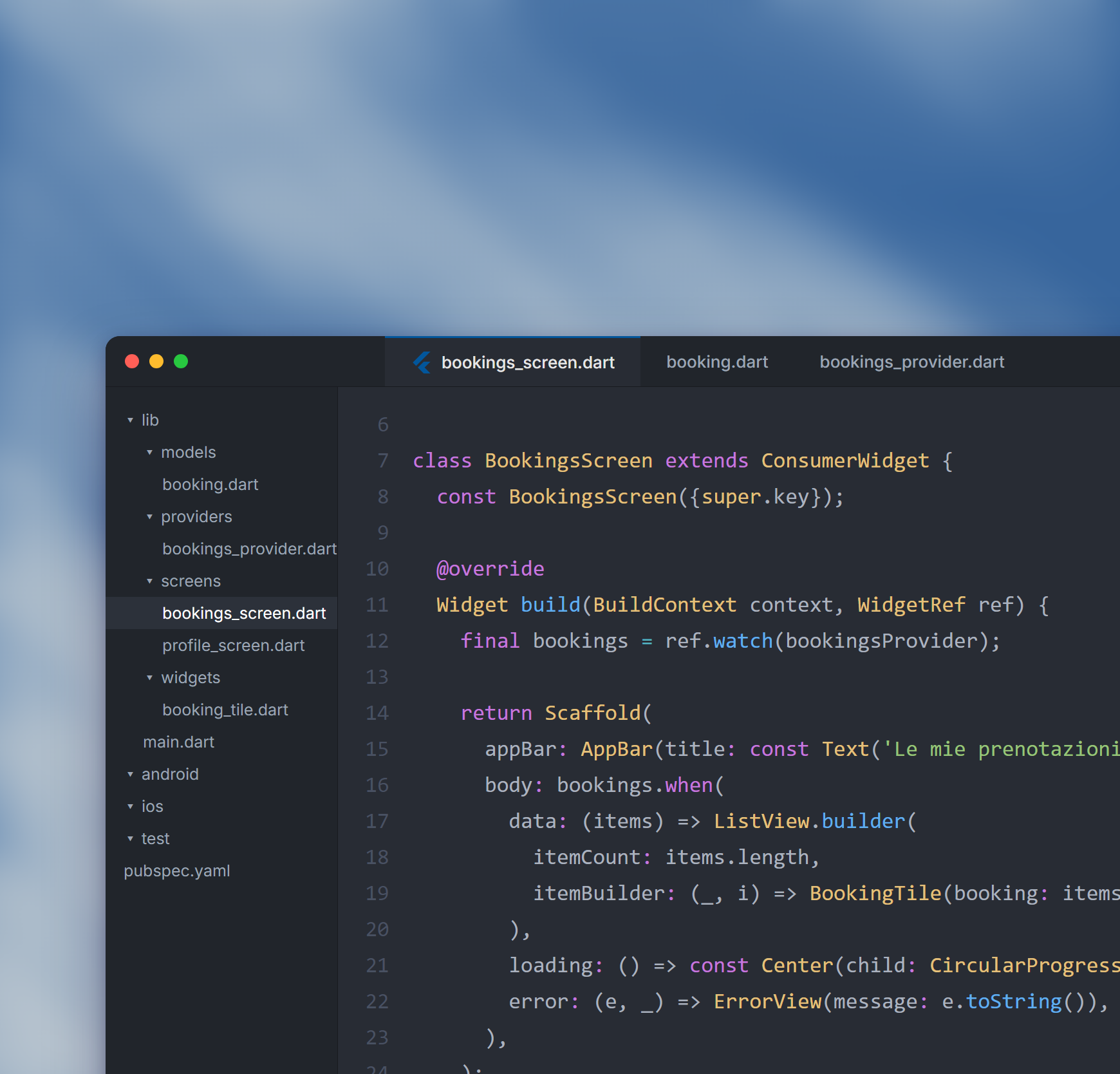Image resolution: width=1120 pixels, height=1074 pixels.
Task: Click the 'build' method name
Action: point(550,605)
